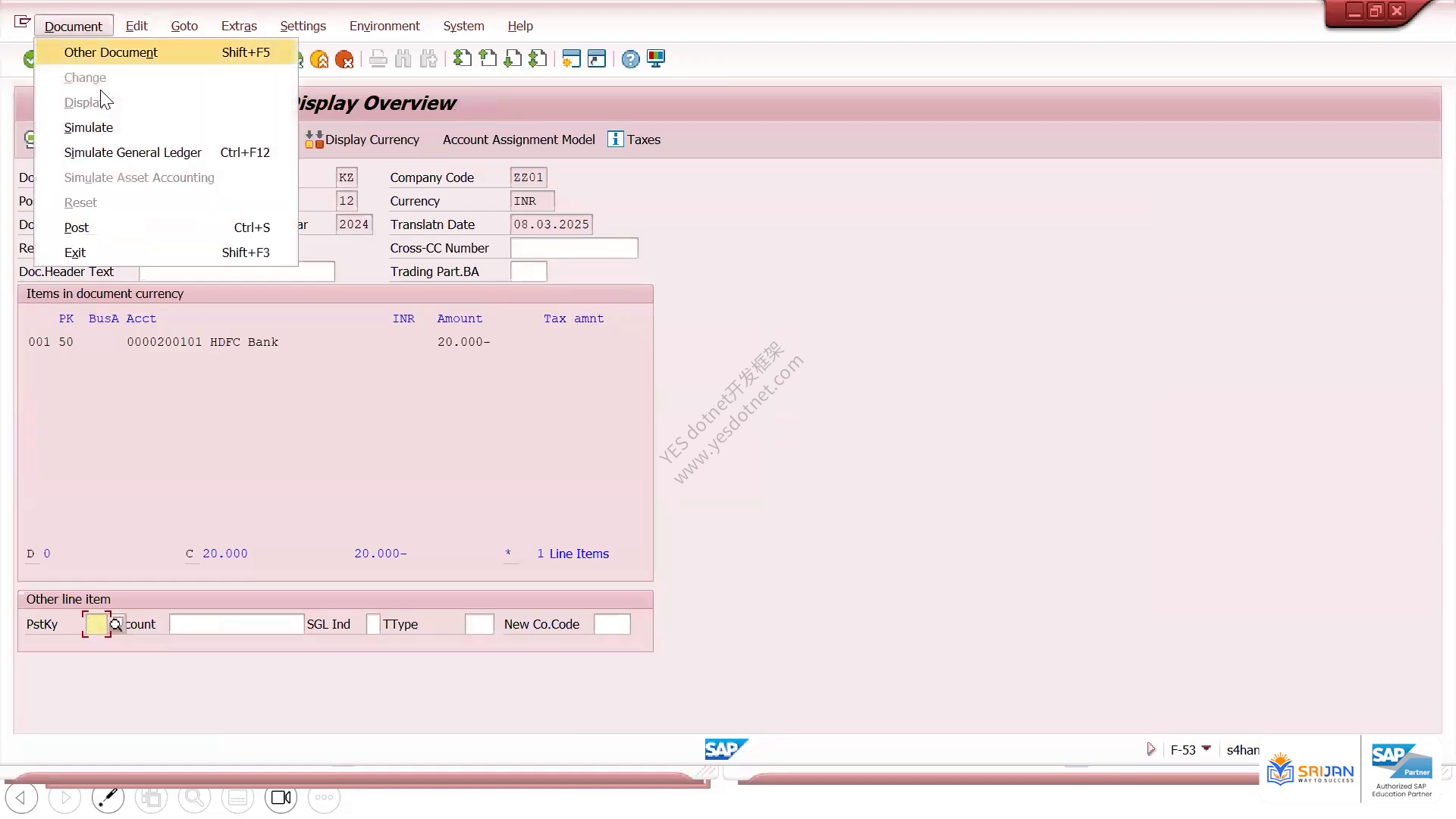Click the orange Exit up-arrow icon
Screen dimensions: 1456x819
point(319,59)
